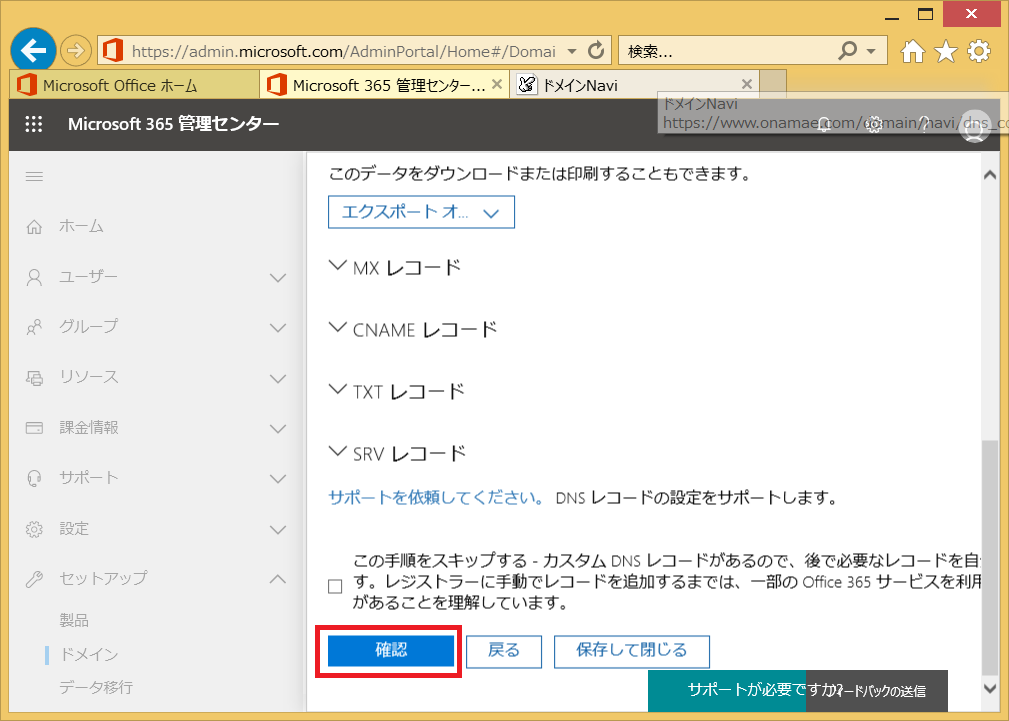The width and height of the screenshot is (1009, 721).
Task: Open 製品 under セットアップ
Action: pyautogui.click(x=74, y=621)
